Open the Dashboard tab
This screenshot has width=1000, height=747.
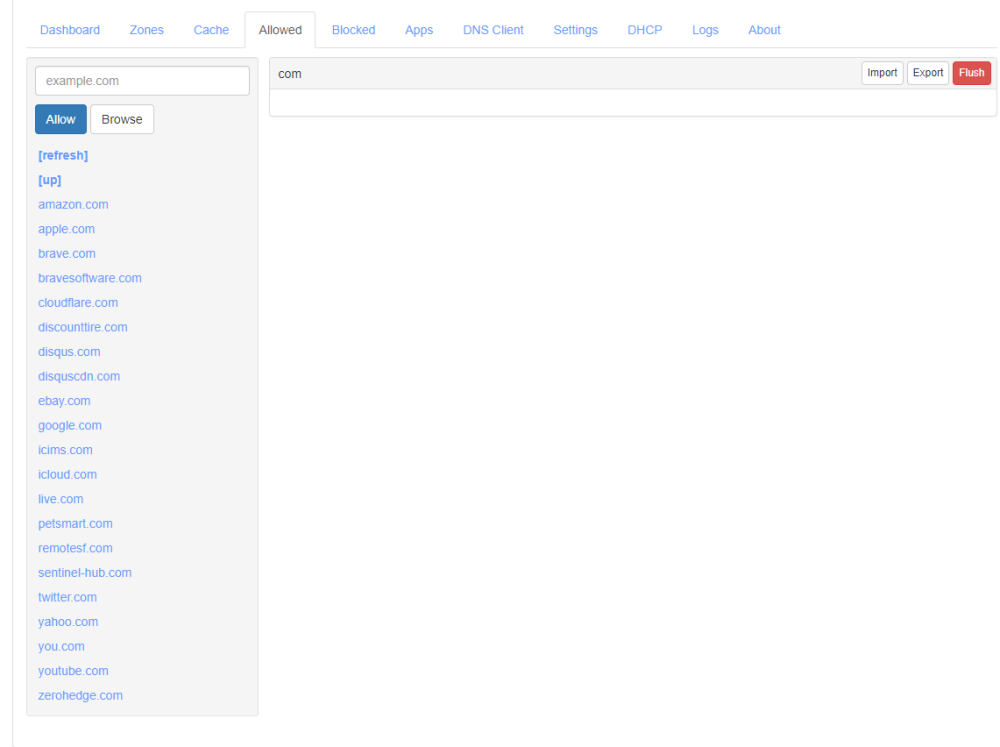click(70, 30)
